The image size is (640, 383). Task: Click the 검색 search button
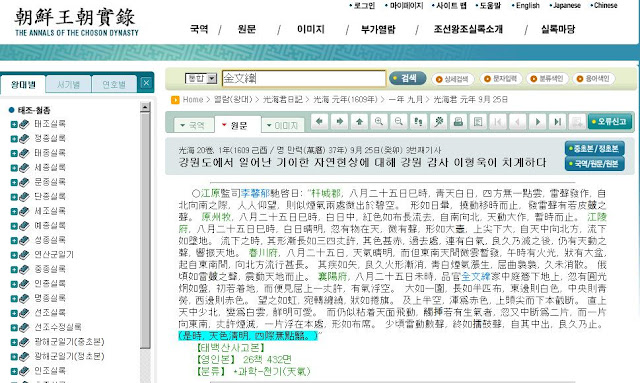coord(407,78)
